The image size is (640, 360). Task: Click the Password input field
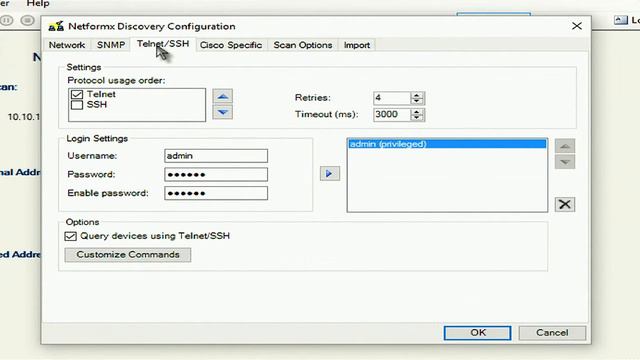click(x=216, y=174)
